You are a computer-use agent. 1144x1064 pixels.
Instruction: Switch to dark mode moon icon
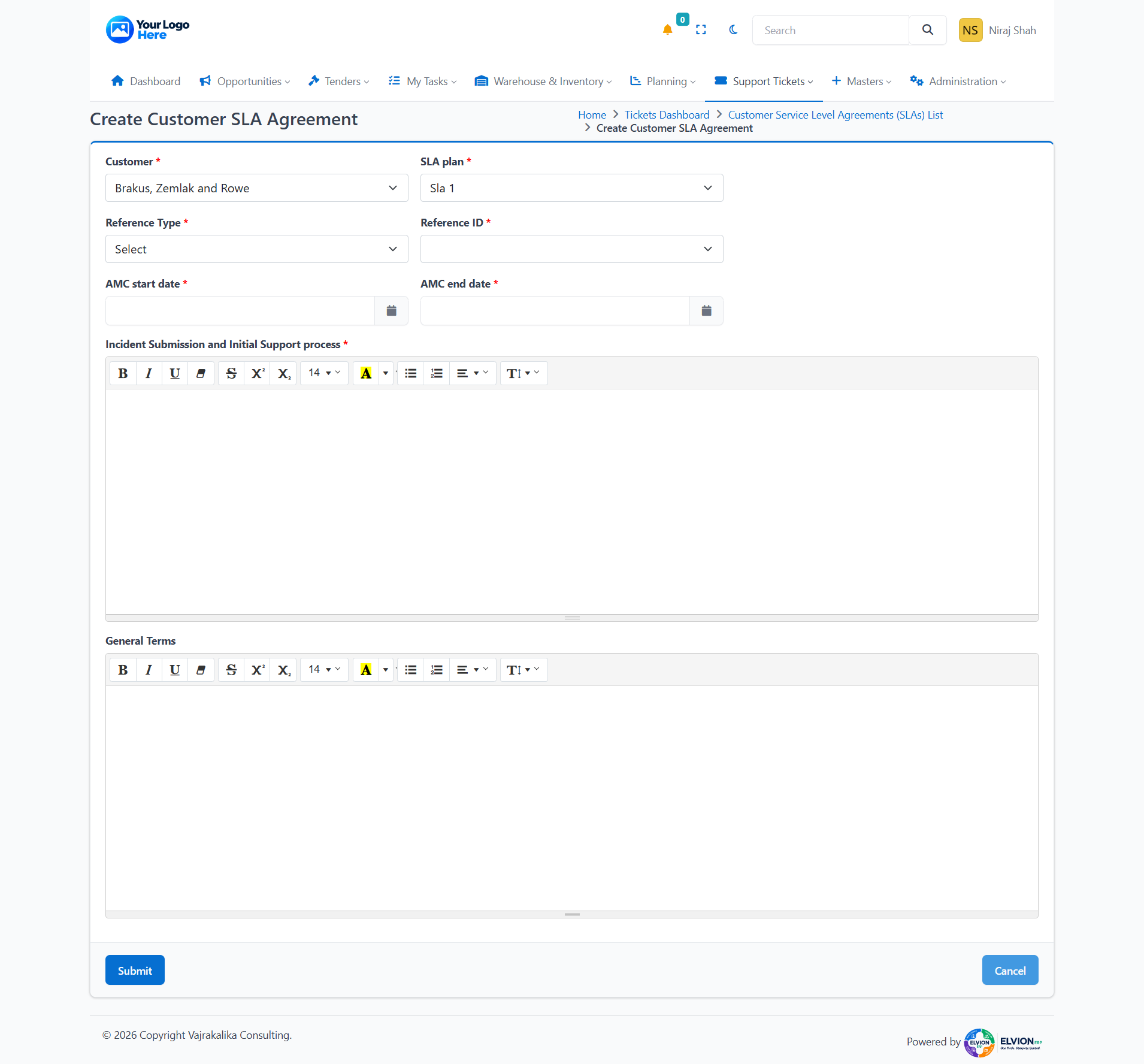pyautogui.click(x=733, y=30)
